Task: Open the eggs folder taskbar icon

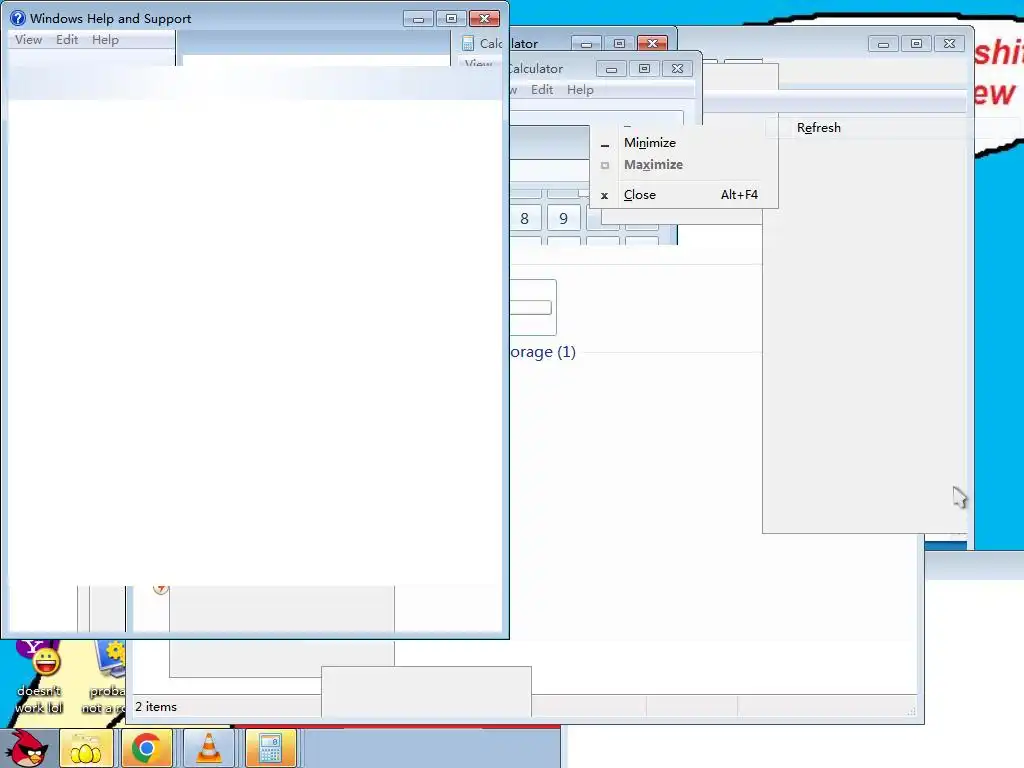Action: (x=86, y=748)
